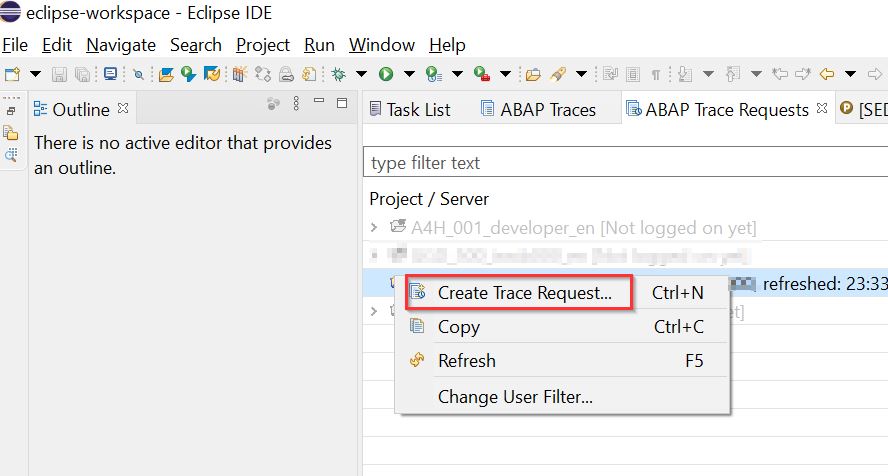Open the File menu
Screen dimensions: 888x476
click(15, 45)
